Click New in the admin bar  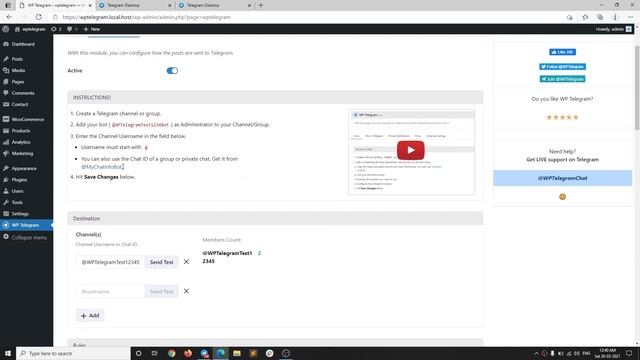click(x=92, y=29)
